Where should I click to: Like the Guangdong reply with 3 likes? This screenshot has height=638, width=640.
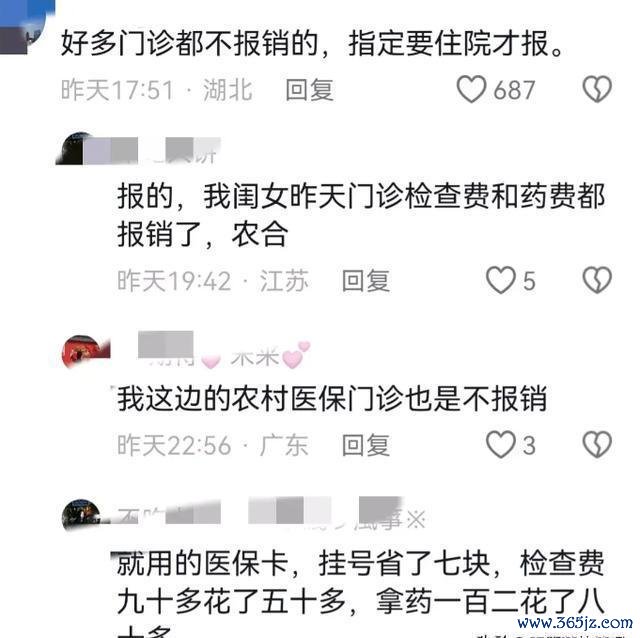pos(500,444)
